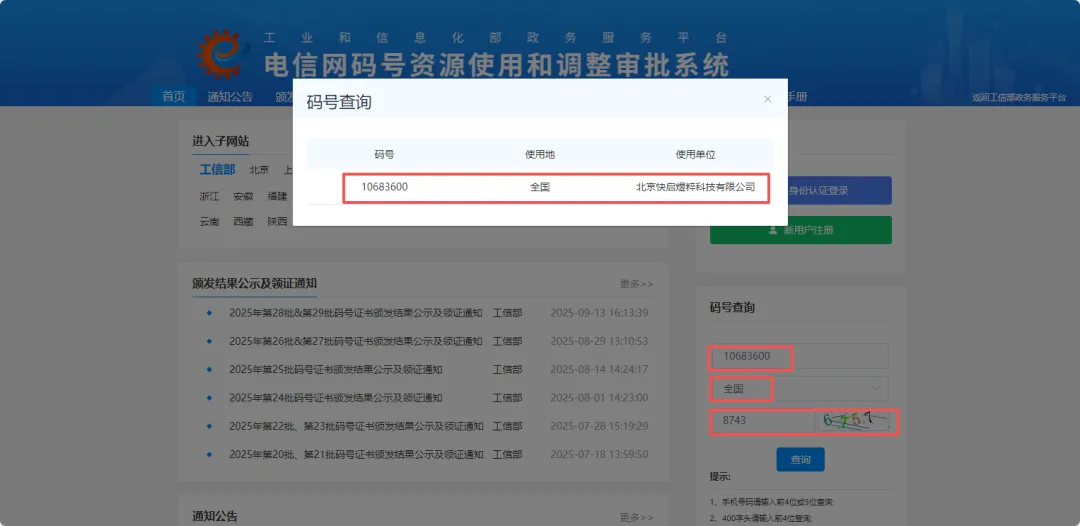Image resolution: width=1080 pixels, height=526 pixels.
Task: Focus the captcha input containing 8743
Action: click(762, 421)
